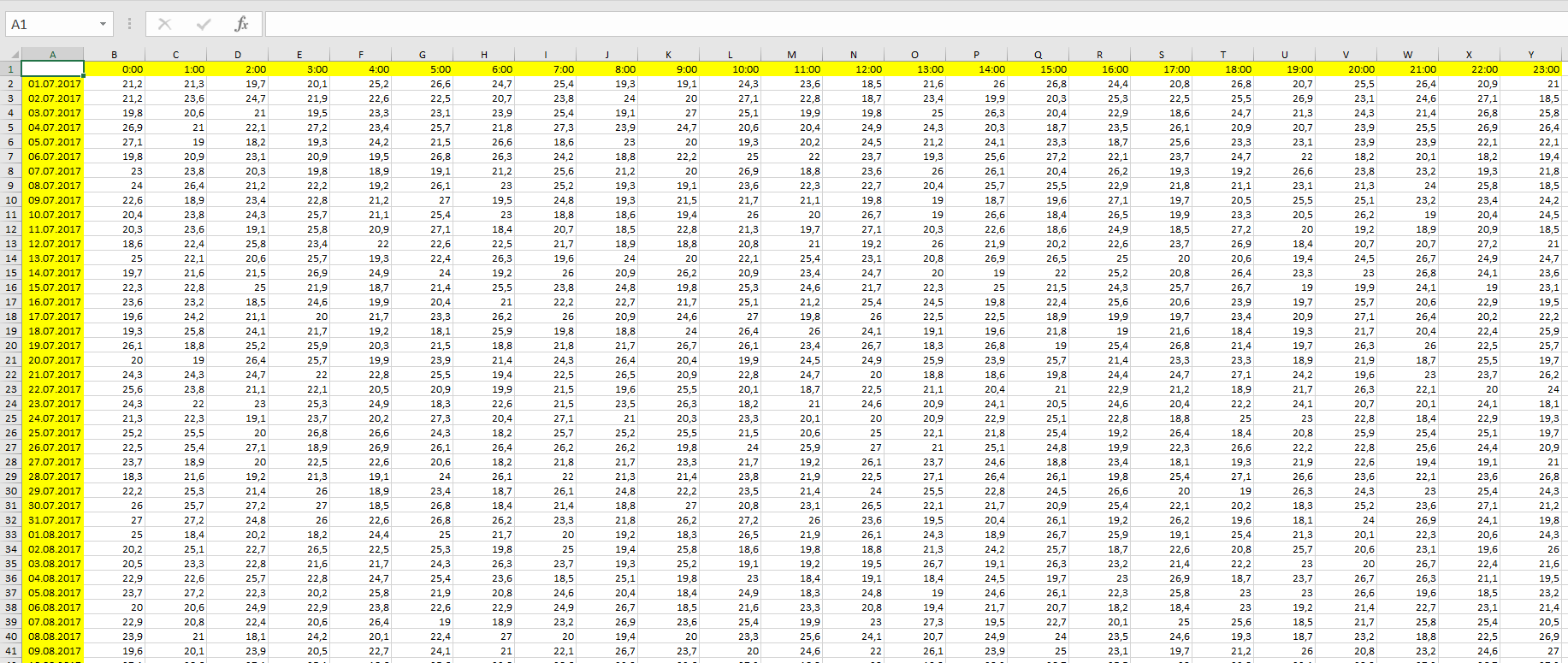Select the 12:00 header cell
This screenshot has height=663, width=1568.
(854, 69)
